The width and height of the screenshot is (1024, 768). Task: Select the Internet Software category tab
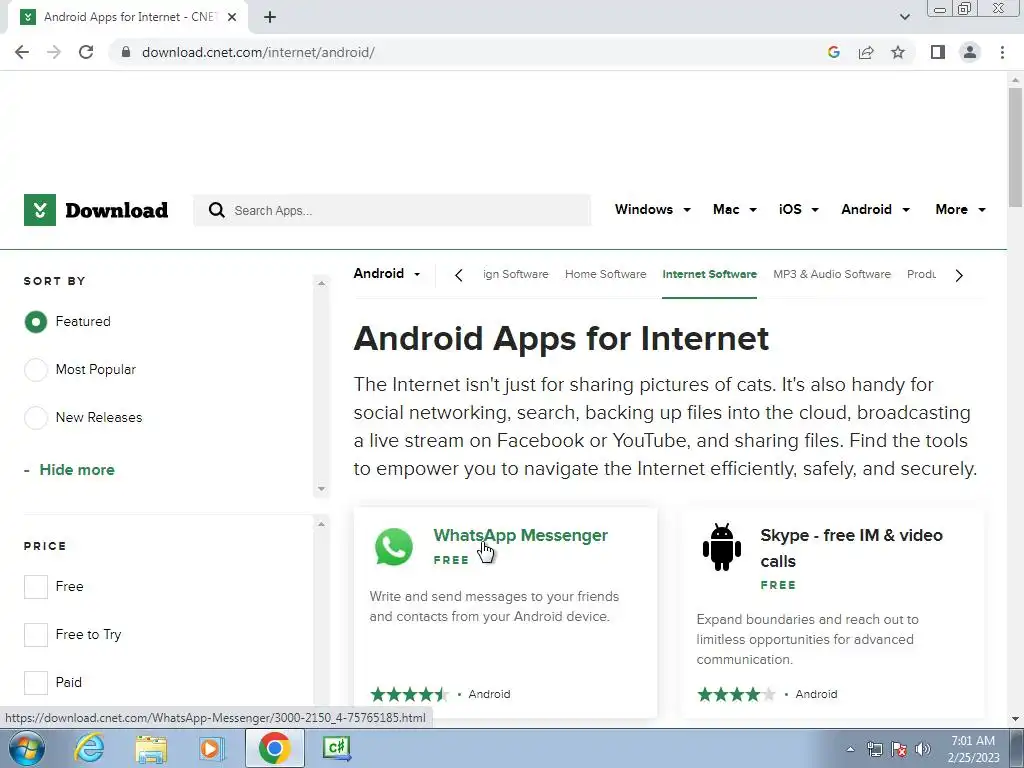coord(709,274)
